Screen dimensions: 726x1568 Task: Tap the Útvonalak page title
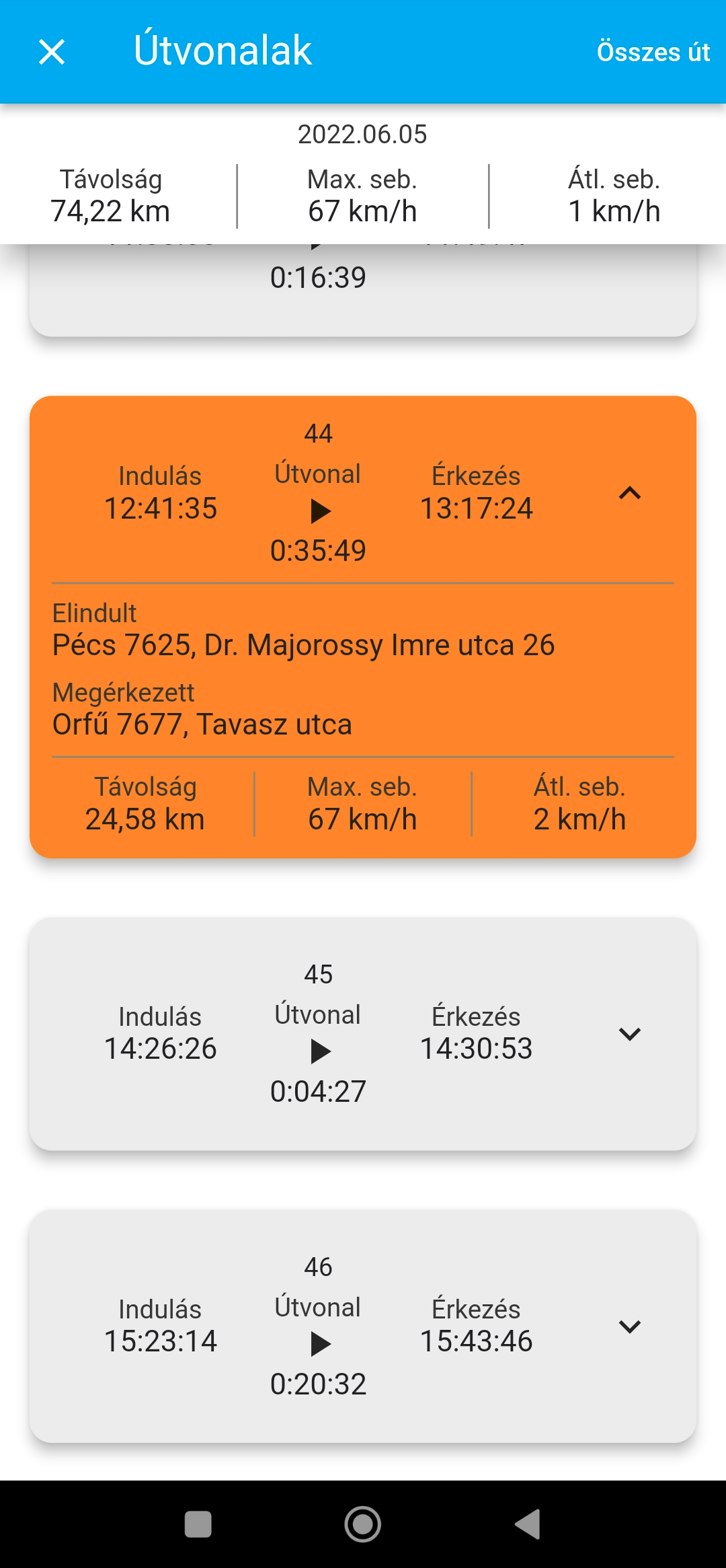[x=223, y=50]
